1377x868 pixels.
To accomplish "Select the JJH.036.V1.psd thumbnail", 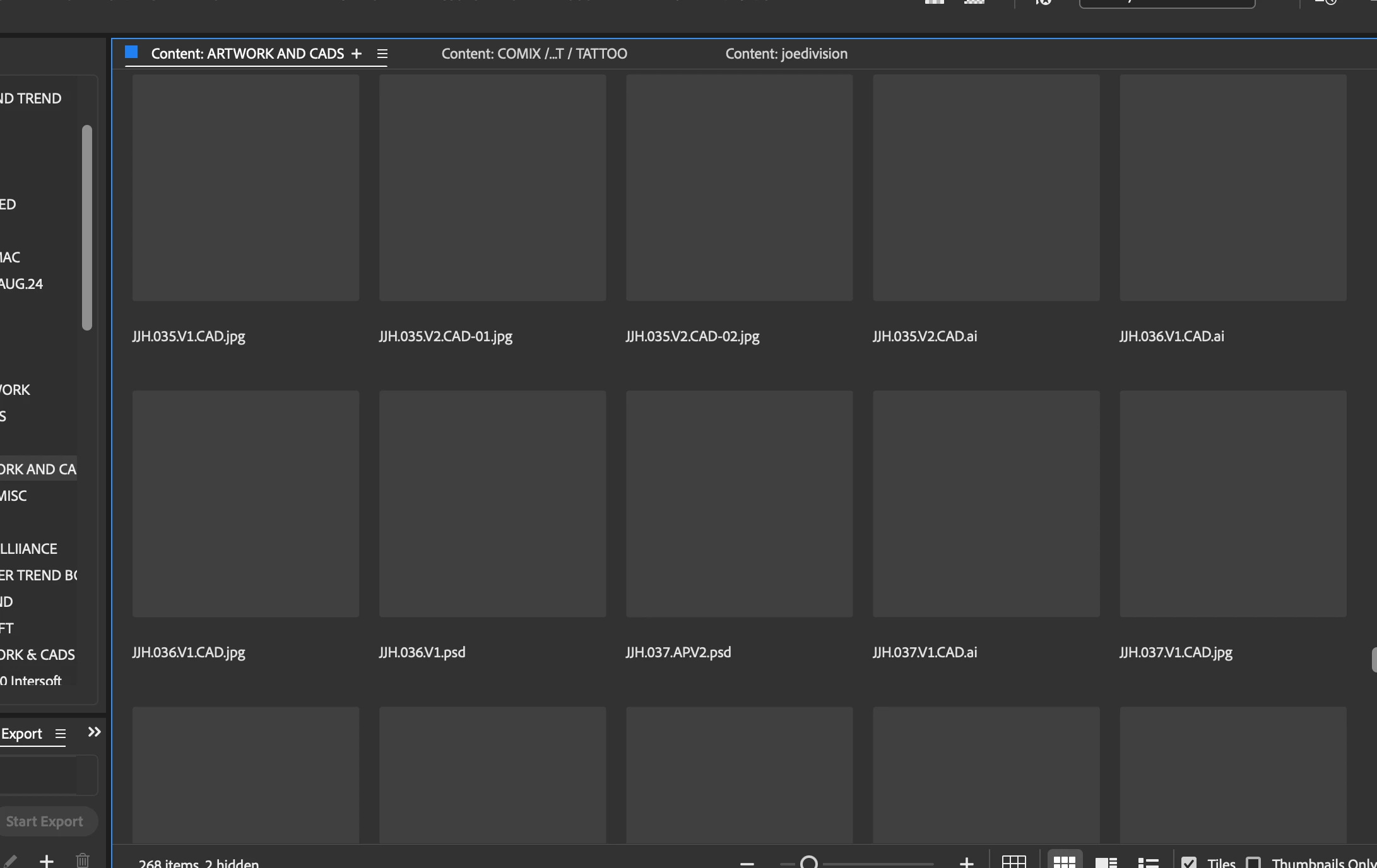I will tap(492, 503).
